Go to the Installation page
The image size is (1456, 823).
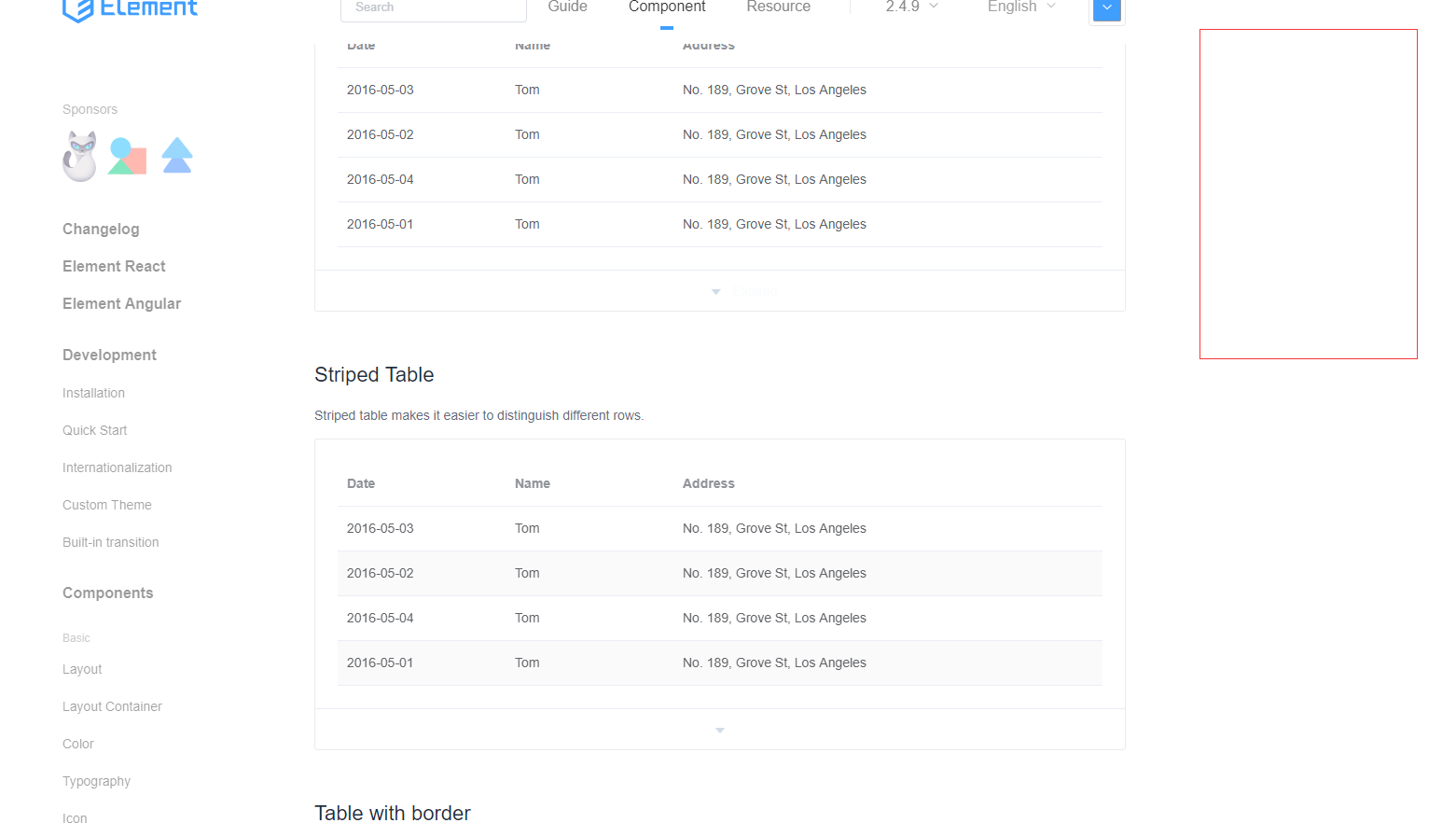[93, 394]
